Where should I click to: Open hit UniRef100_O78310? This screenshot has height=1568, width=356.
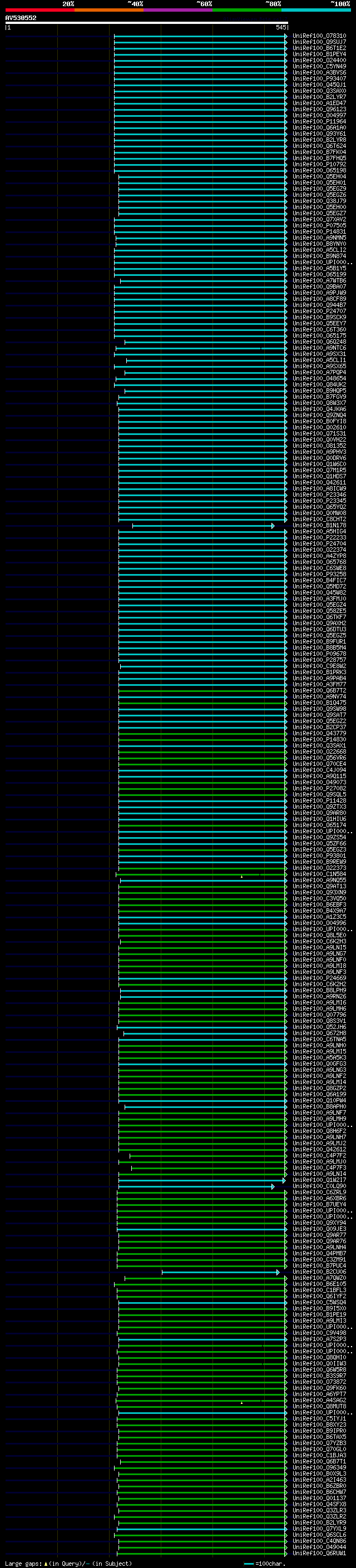tap(319, 36)
